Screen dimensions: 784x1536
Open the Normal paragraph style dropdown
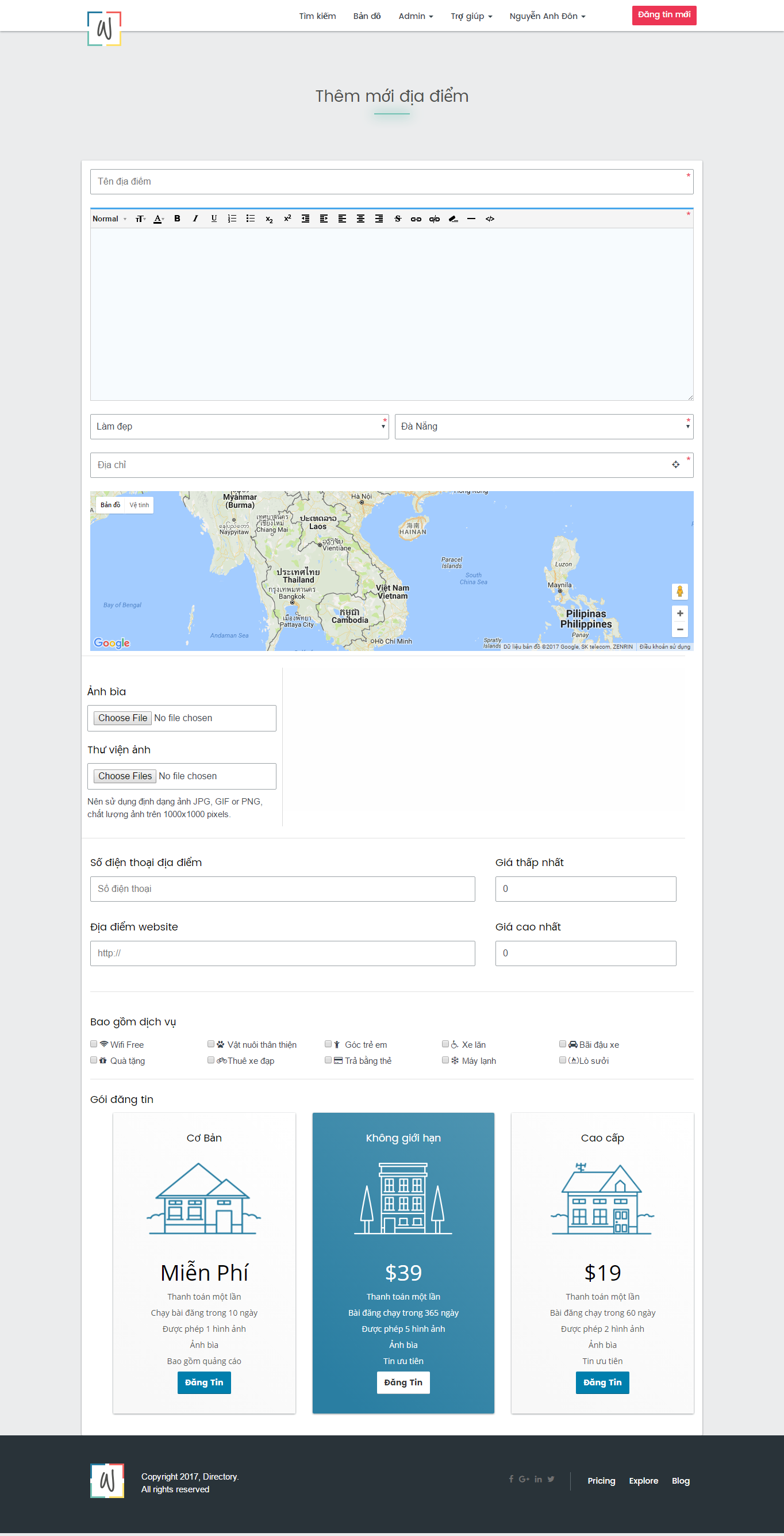click(x=109, y=219)
